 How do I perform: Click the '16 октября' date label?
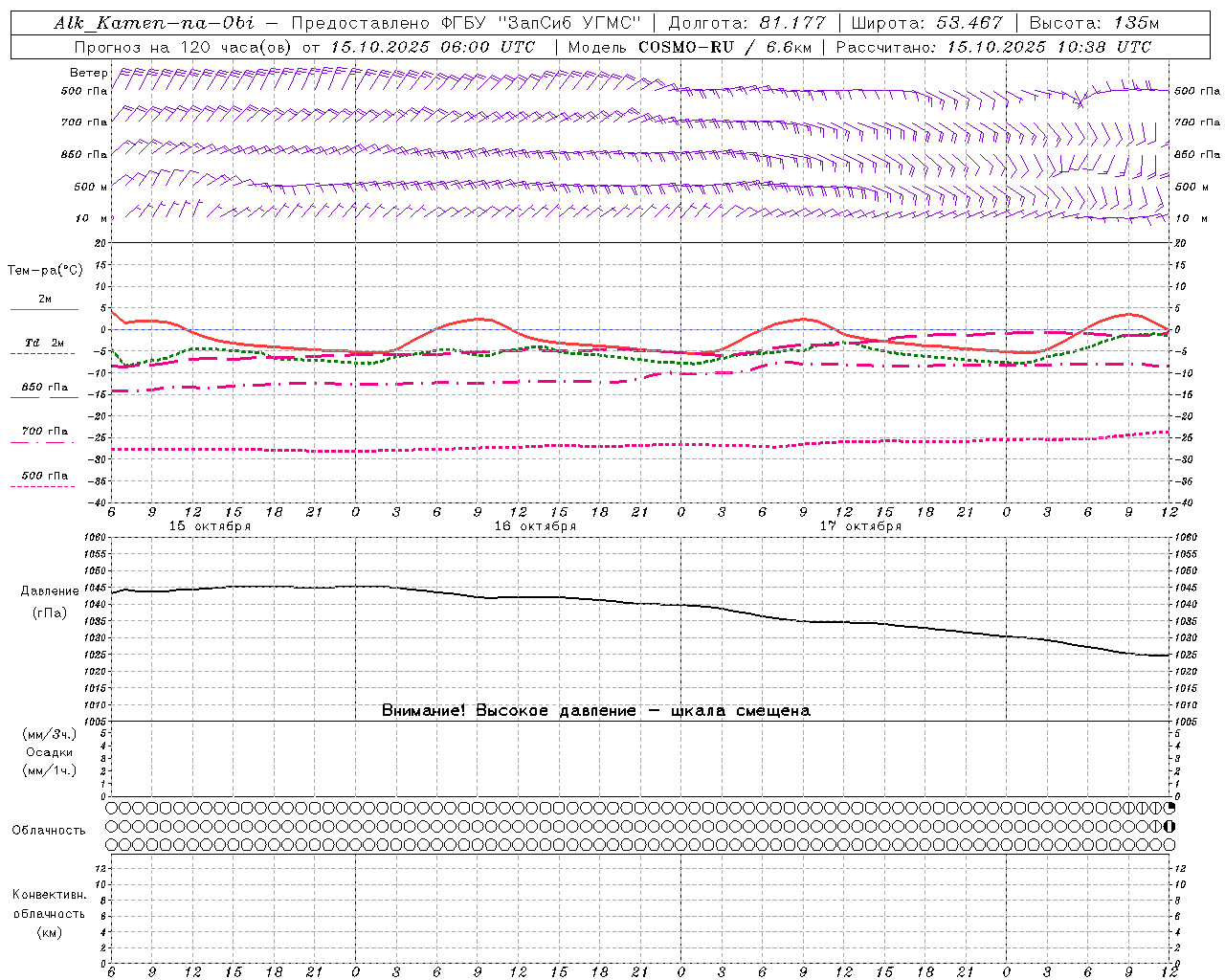[x=535, y=526]
